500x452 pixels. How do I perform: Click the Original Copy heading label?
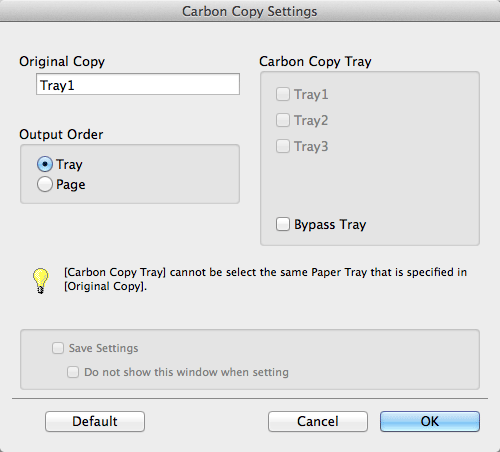click(62, 62)
